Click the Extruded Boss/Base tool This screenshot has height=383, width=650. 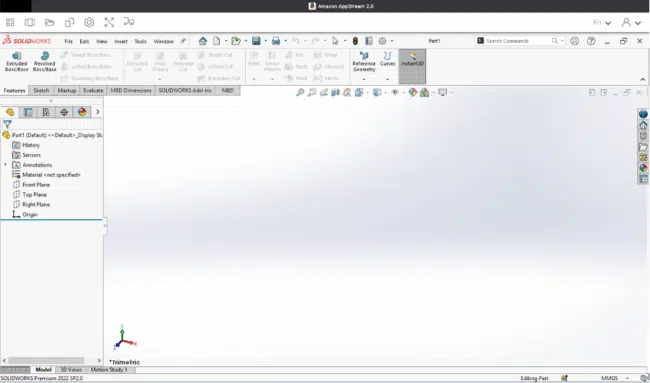pos(17,61)
